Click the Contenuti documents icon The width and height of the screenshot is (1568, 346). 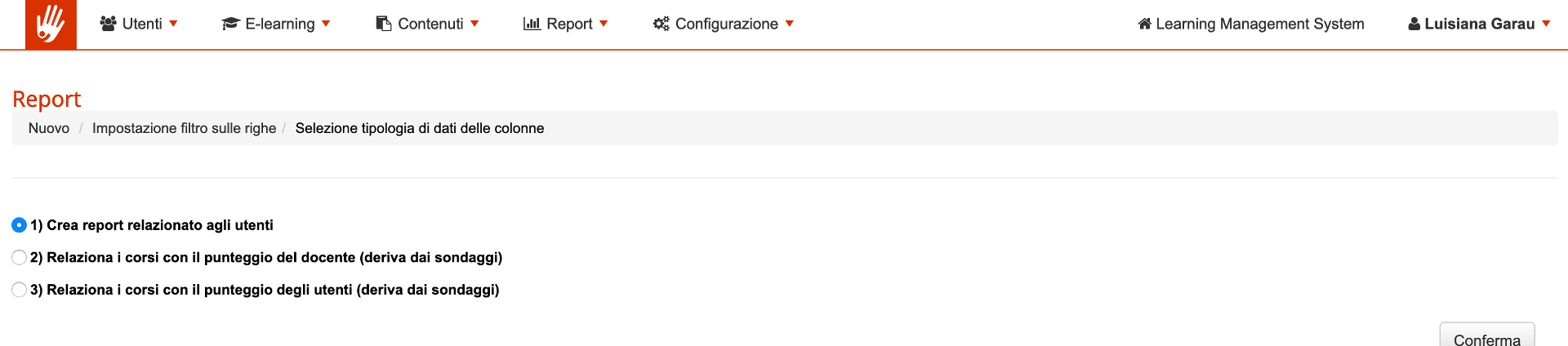tap(384, 24)
